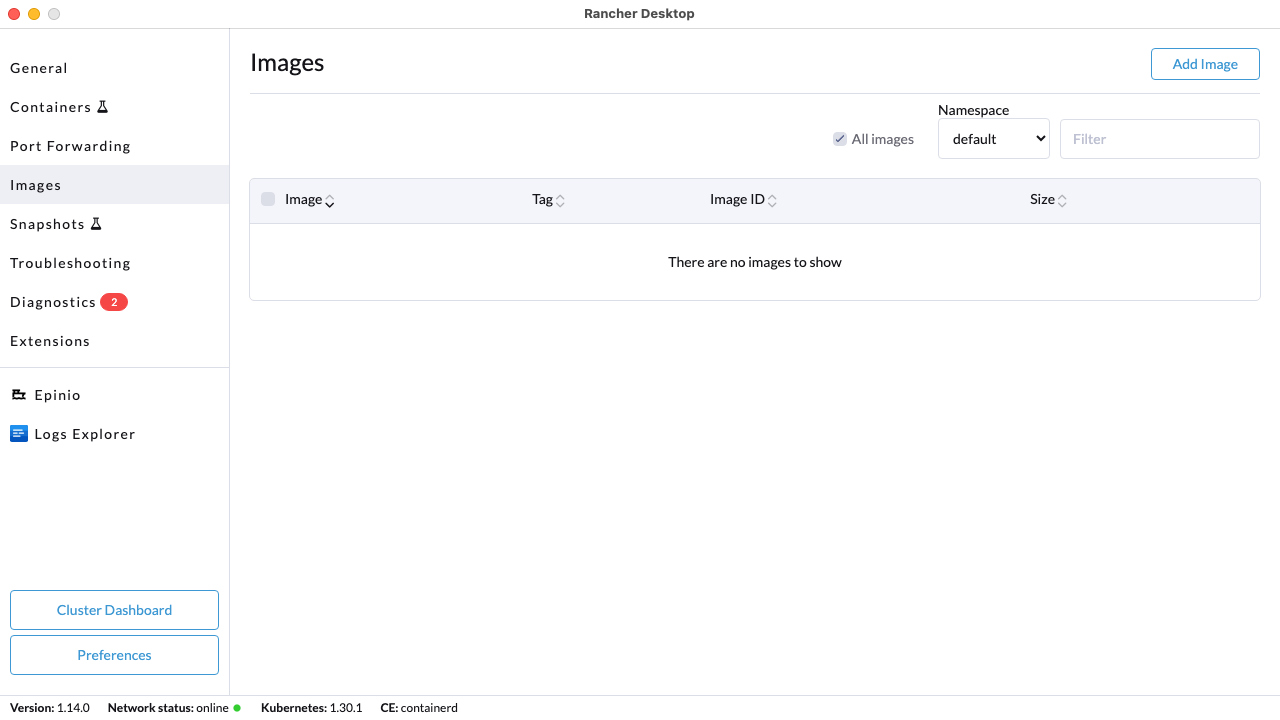Click the CE: containerd status text
Image resolution: width=1280 pixels, height=720 pixels.
click(x=419, y=708)
